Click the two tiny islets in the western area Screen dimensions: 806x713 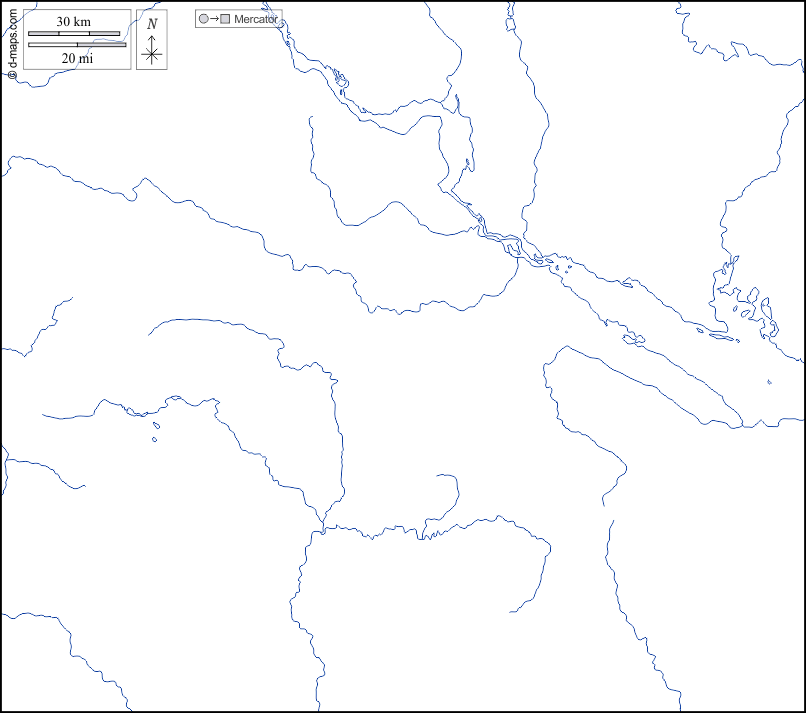[155, 432]
